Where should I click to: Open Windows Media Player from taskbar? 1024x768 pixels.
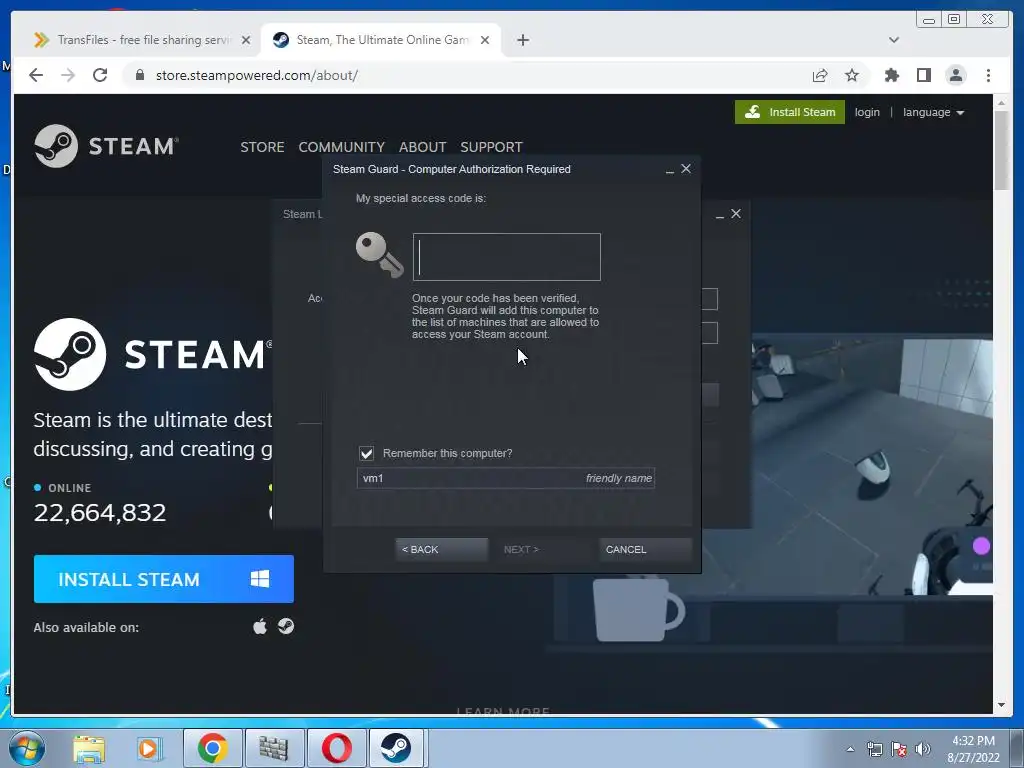pos(148,748)
